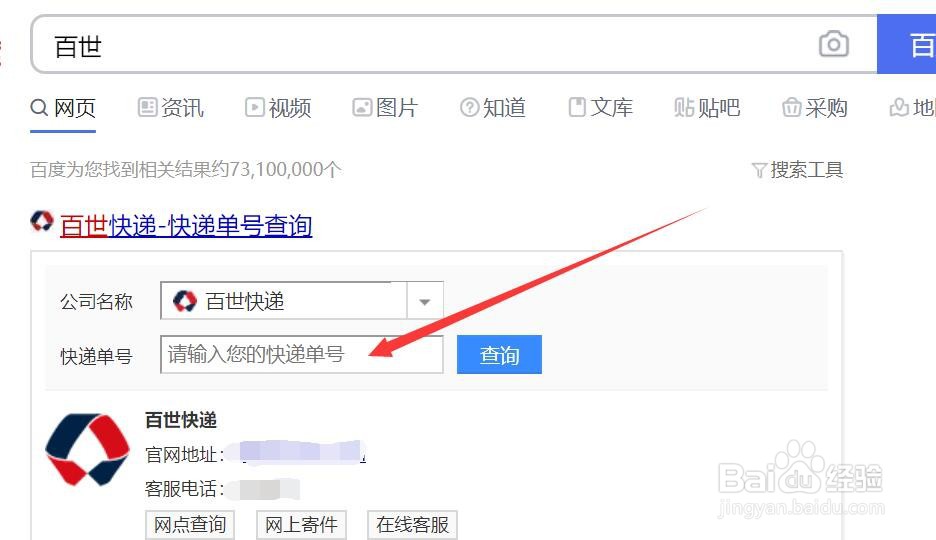Open 搜索工具 filter options
Image resolution: width=936 pixels, height=540 pixels.
coord(798,170)
